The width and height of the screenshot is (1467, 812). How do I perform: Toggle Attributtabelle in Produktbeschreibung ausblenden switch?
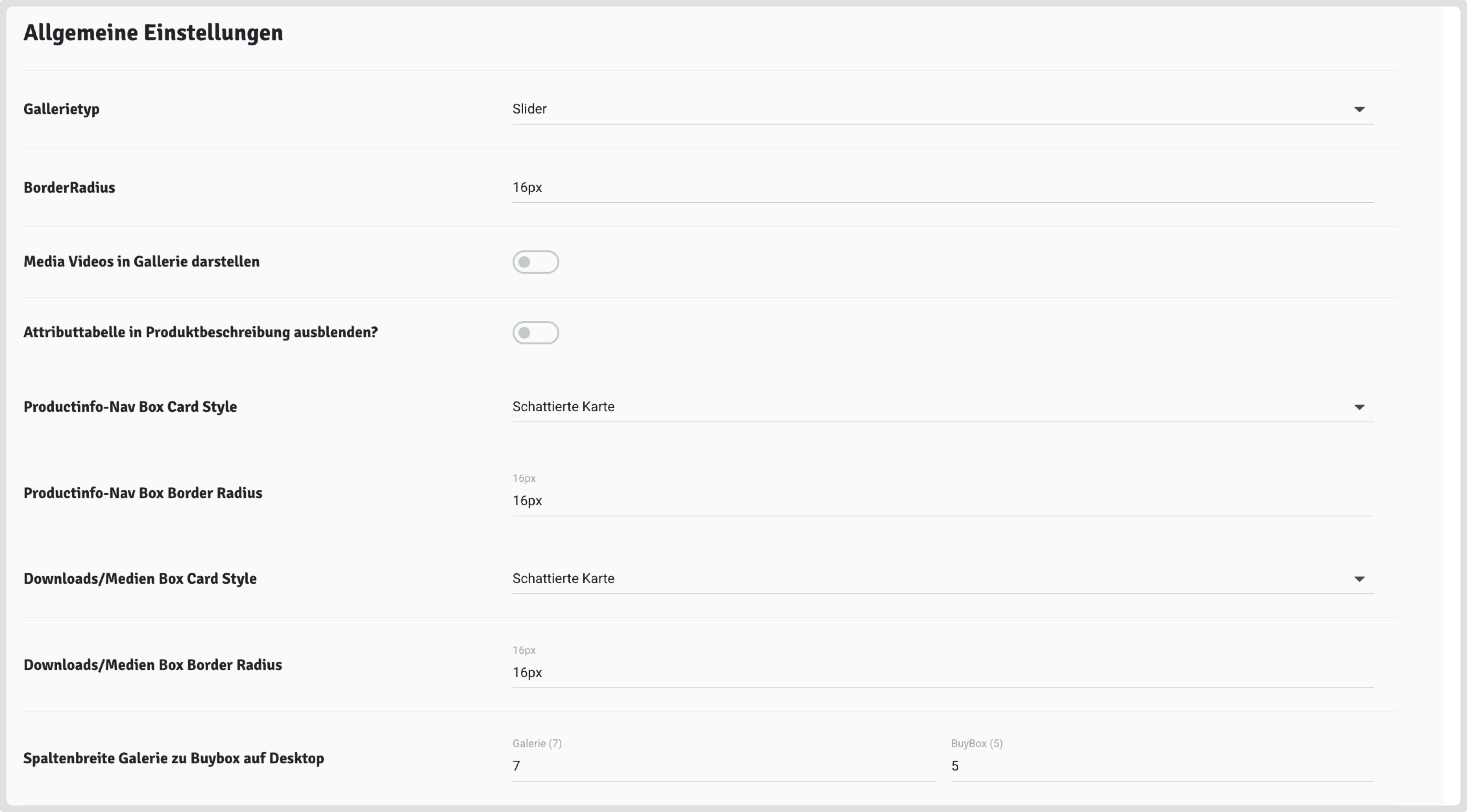tap(535, 332)
